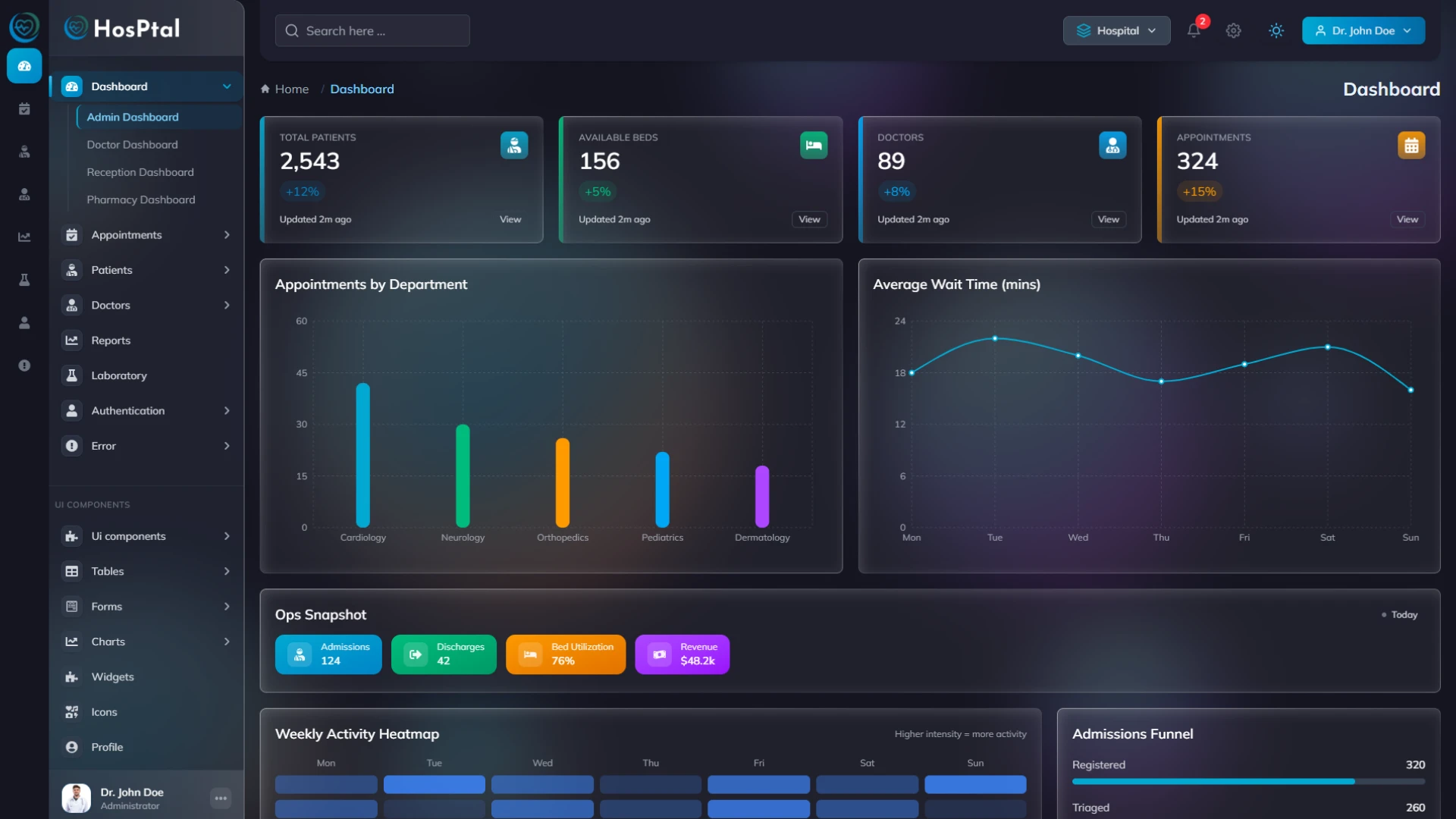Select Reception Dashboard submenu item
Viewport: 1456px width, 819px height.
[x=140, y=172]
